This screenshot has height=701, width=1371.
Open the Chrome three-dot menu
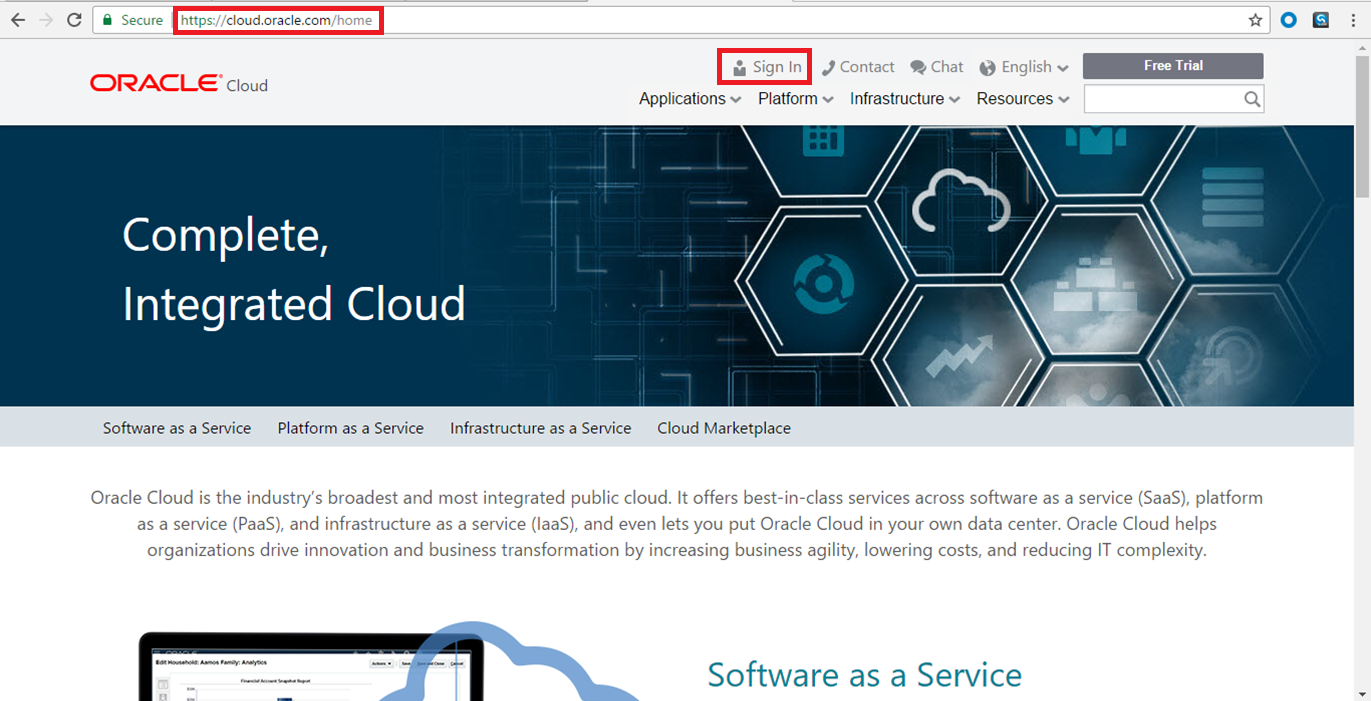coord(1353,20)
